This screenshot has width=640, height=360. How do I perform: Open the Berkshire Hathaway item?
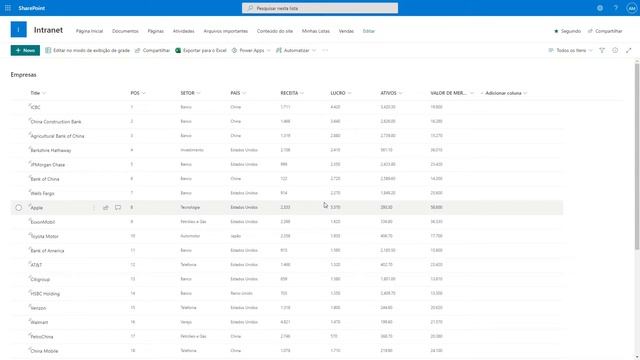click(51, 150)
